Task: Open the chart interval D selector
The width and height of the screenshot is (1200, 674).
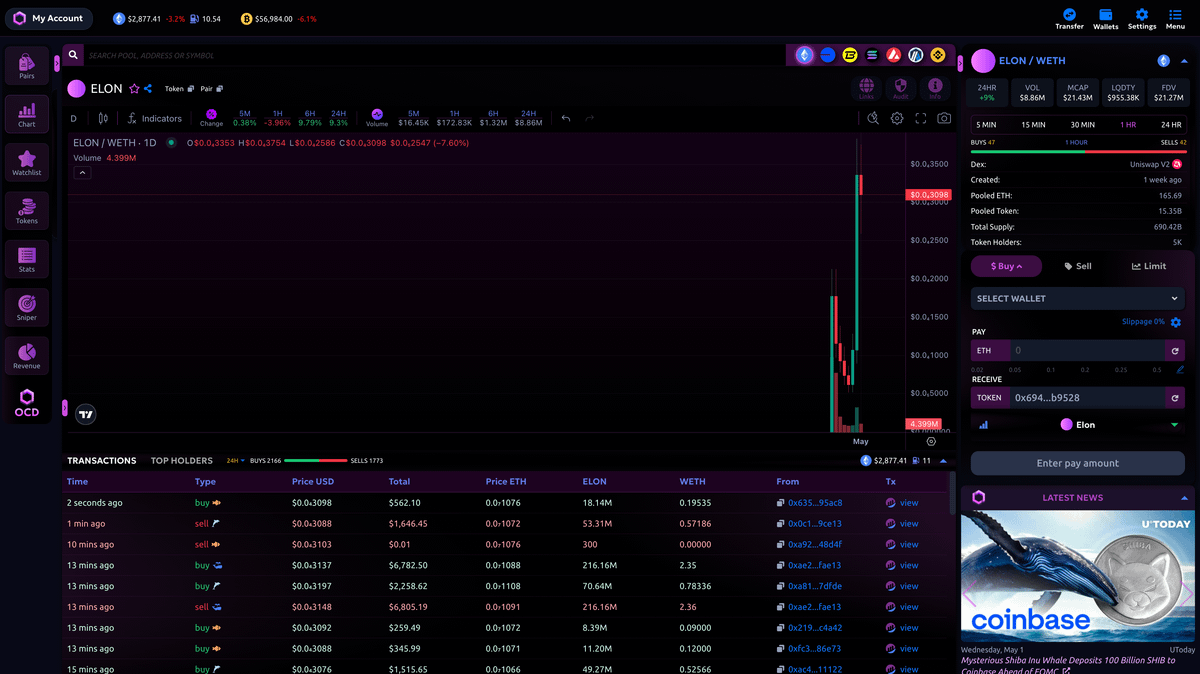Action: (73, 118)
